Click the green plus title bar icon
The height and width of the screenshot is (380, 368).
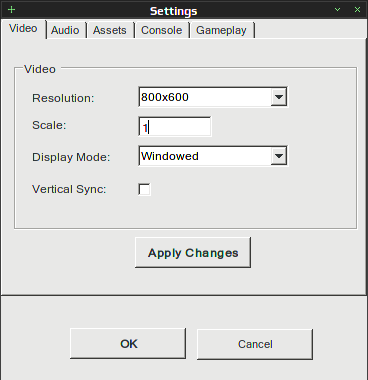pos(11,9)
